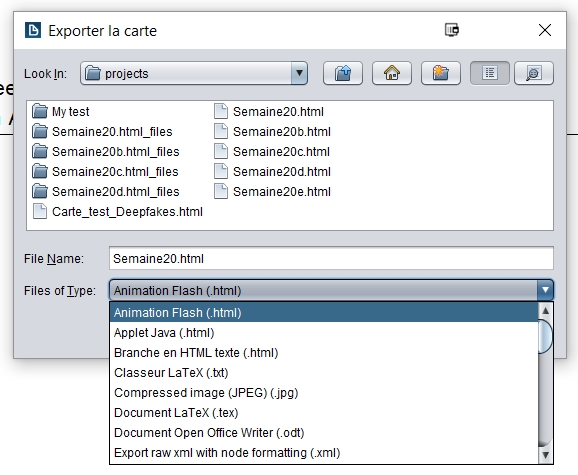Go up one folder level
Viewport: 578px width, 475px height.
point(343,73)
